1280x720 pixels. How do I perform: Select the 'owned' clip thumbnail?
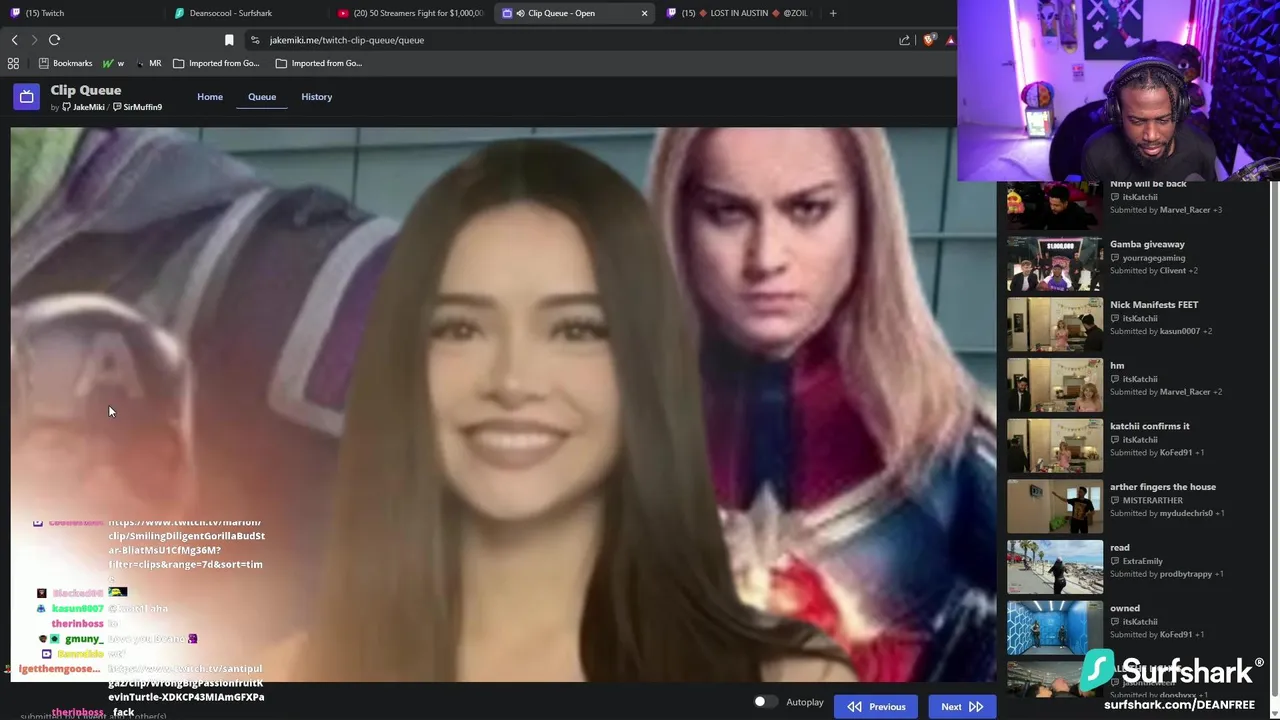point(1055,628)
